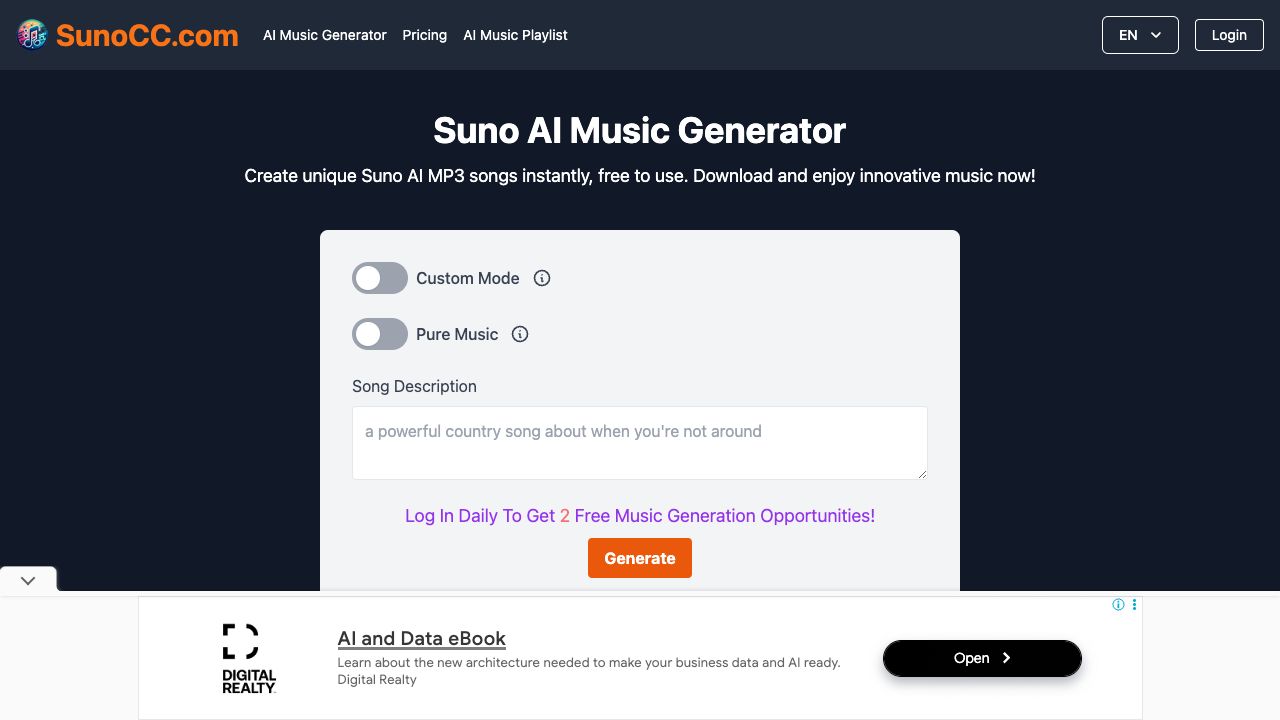
Task: Open the AI Music Playlist menu item
Action: point(515,35)
